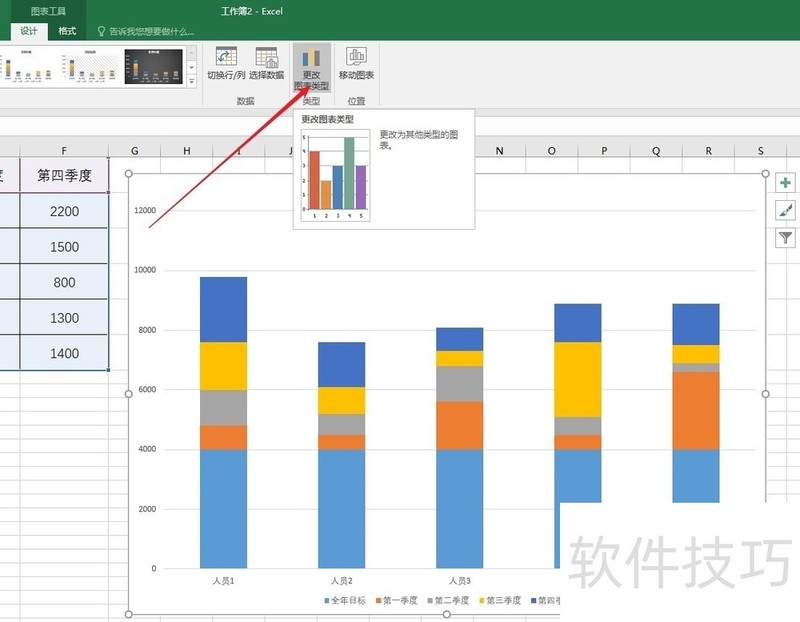800x622 pixels.
Task: Click chart bottom-center resize handle
Action: 446,614
